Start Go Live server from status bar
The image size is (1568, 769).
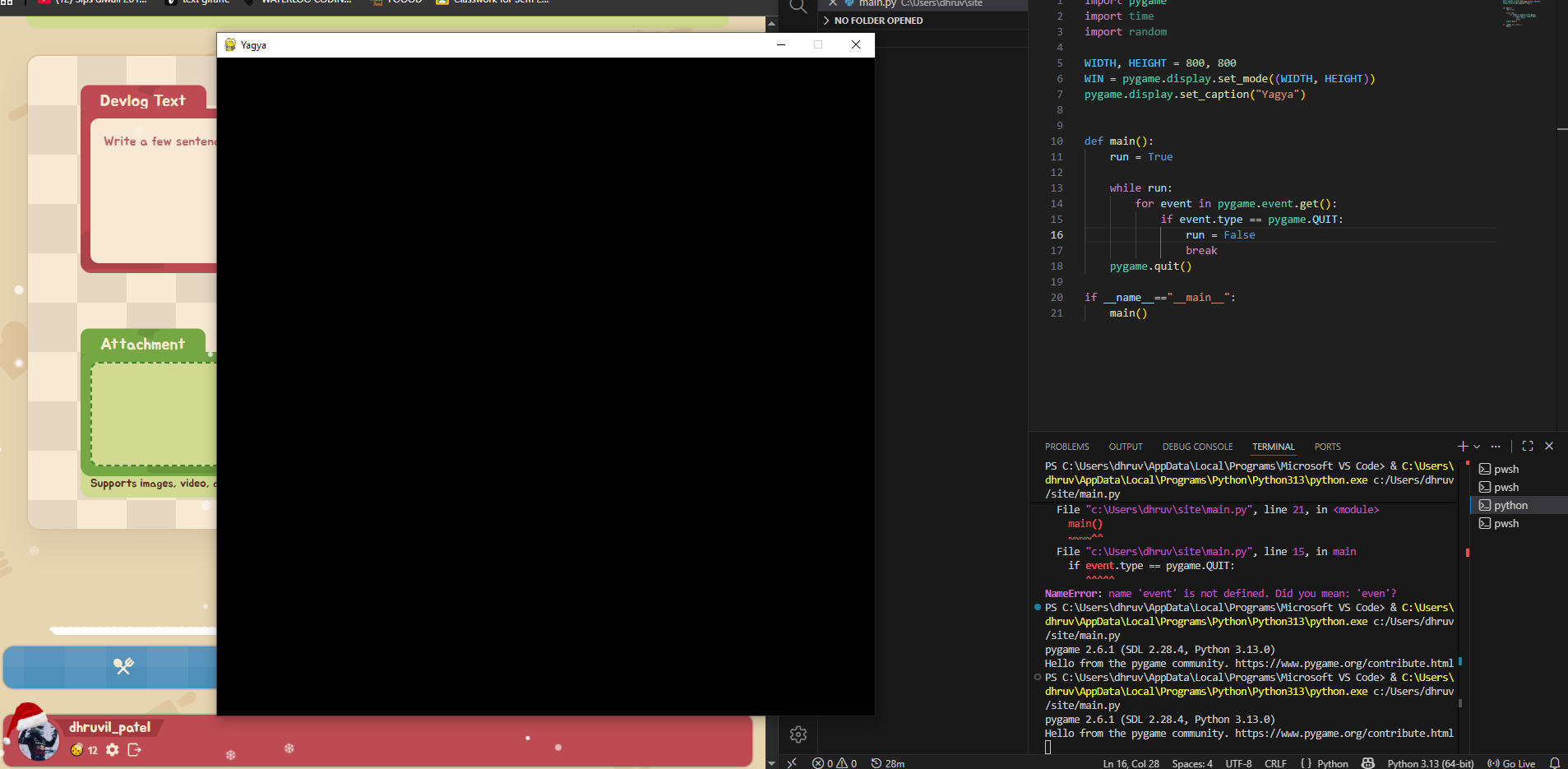click(x=1511, y=763)
